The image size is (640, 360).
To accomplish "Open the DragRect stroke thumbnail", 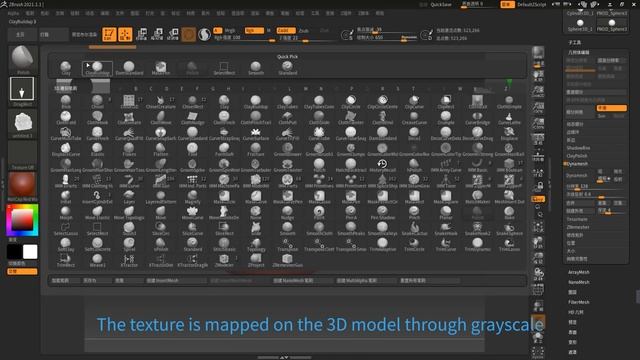I will pyautogui.click(x=22, y=91).
